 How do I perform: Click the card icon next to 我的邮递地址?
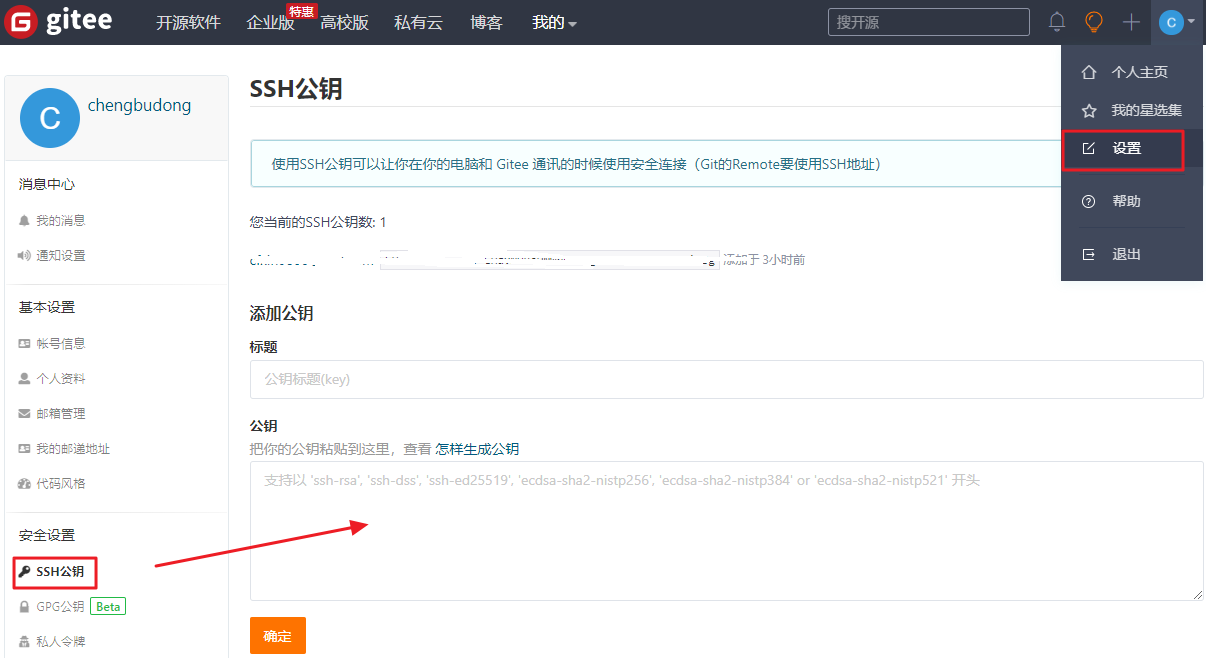click(x=25, y=449)
